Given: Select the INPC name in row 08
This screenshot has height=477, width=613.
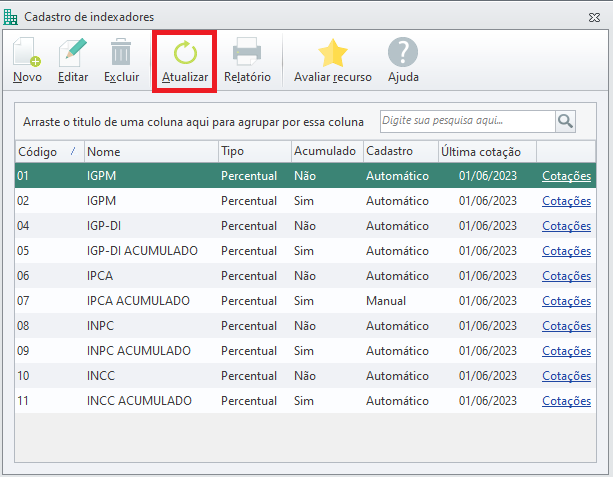Looking at the screenshot, I should tap(100, 326).
